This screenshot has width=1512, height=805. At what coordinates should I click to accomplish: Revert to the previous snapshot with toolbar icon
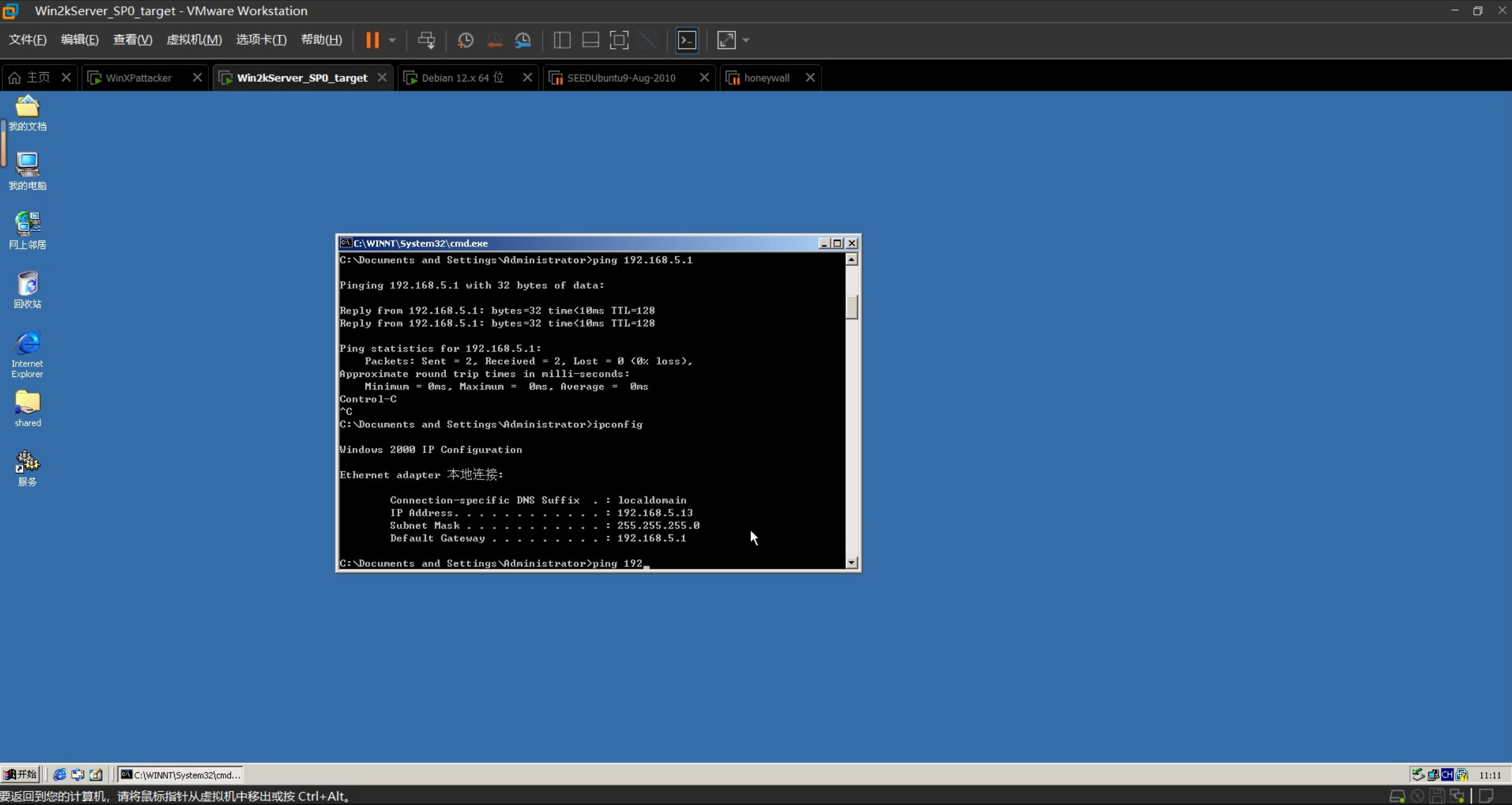(494, 40)
